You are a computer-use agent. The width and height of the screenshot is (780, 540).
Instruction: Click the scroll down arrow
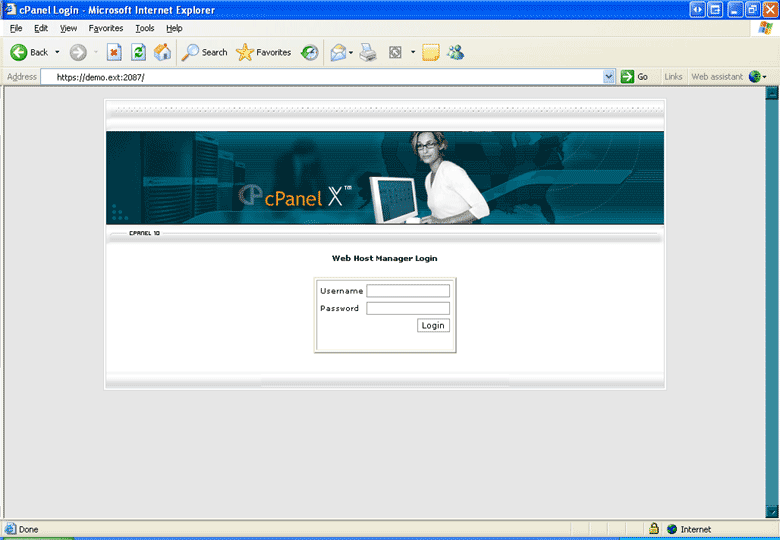pyautogui.click(x=772, y=512)
